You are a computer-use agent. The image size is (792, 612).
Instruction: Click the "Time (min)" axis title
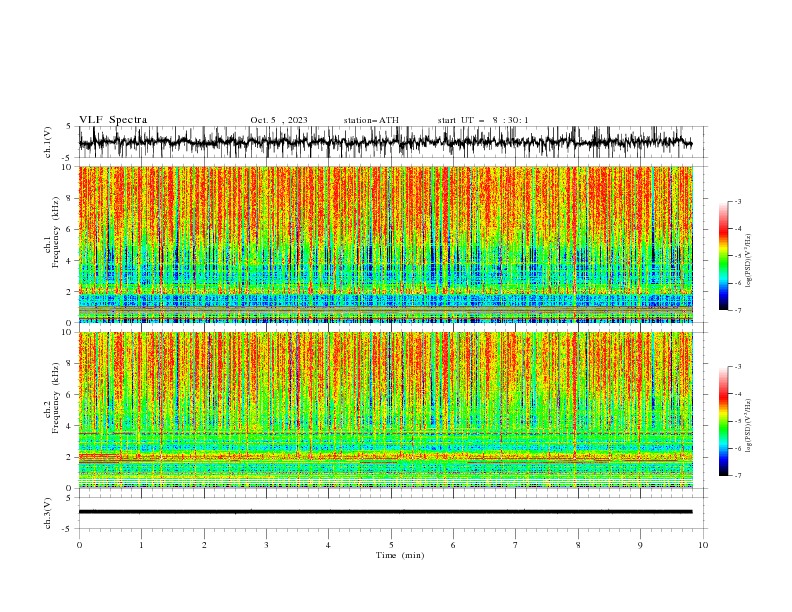pos(400,555)
